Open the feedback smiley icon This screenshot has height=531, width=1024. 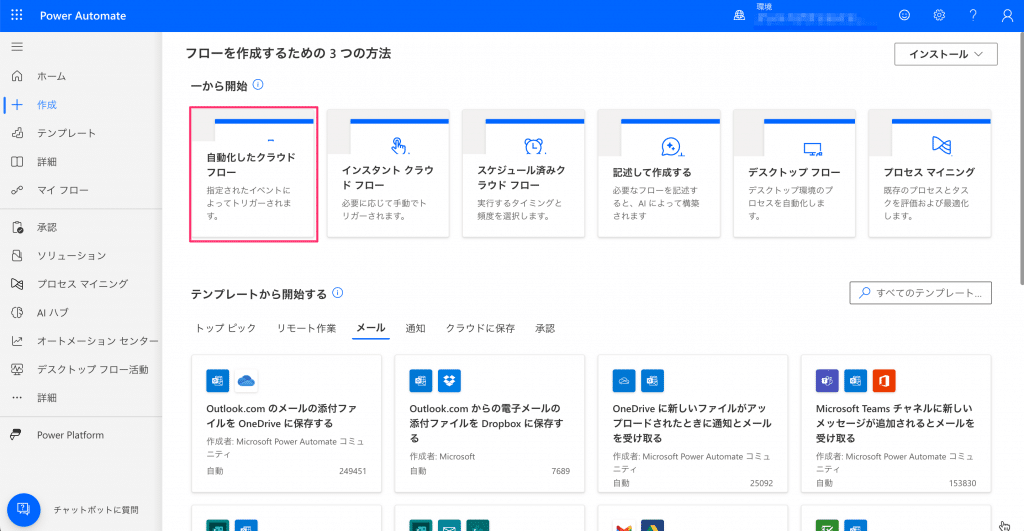coord(904,15)
